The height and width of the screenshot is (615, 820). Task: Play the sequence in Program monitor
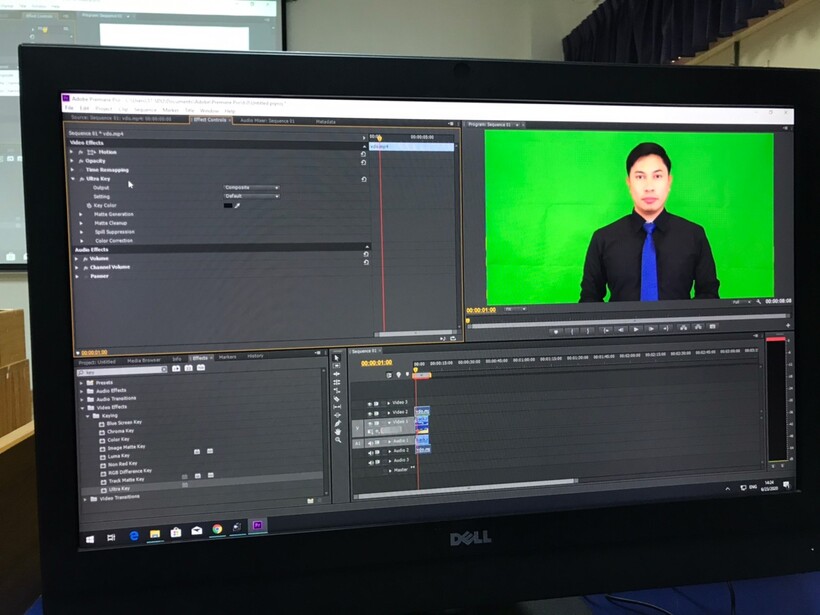click(636, 329)
